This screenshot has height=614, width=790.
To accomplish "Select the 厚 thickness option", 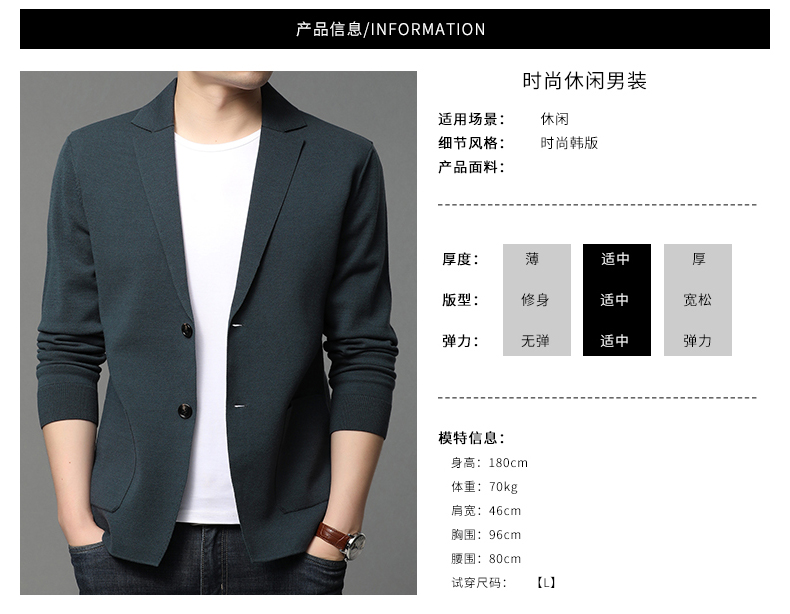I will pyautogui.click(x=698, y=259).
